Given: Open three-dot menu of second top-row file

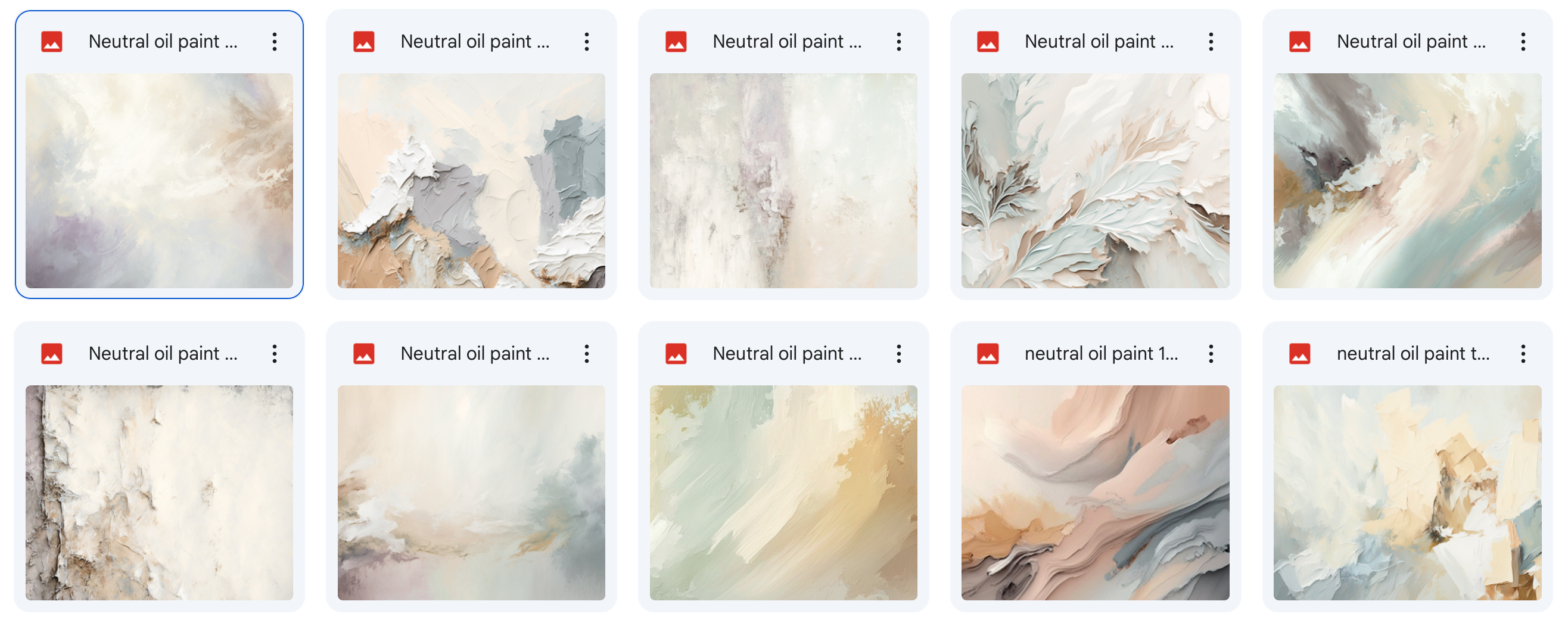Looking at the screenshot, I should [587, 41].
